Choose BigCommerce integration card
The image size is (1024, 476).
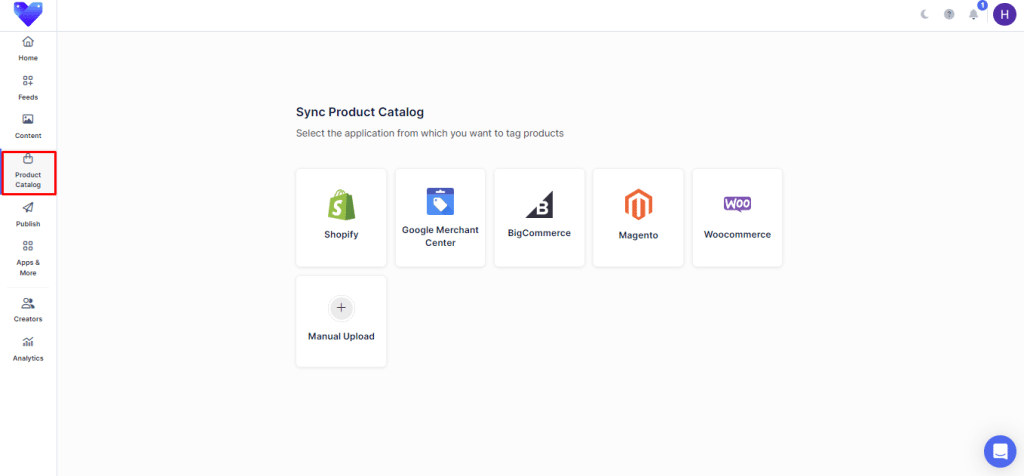point(539,217)
